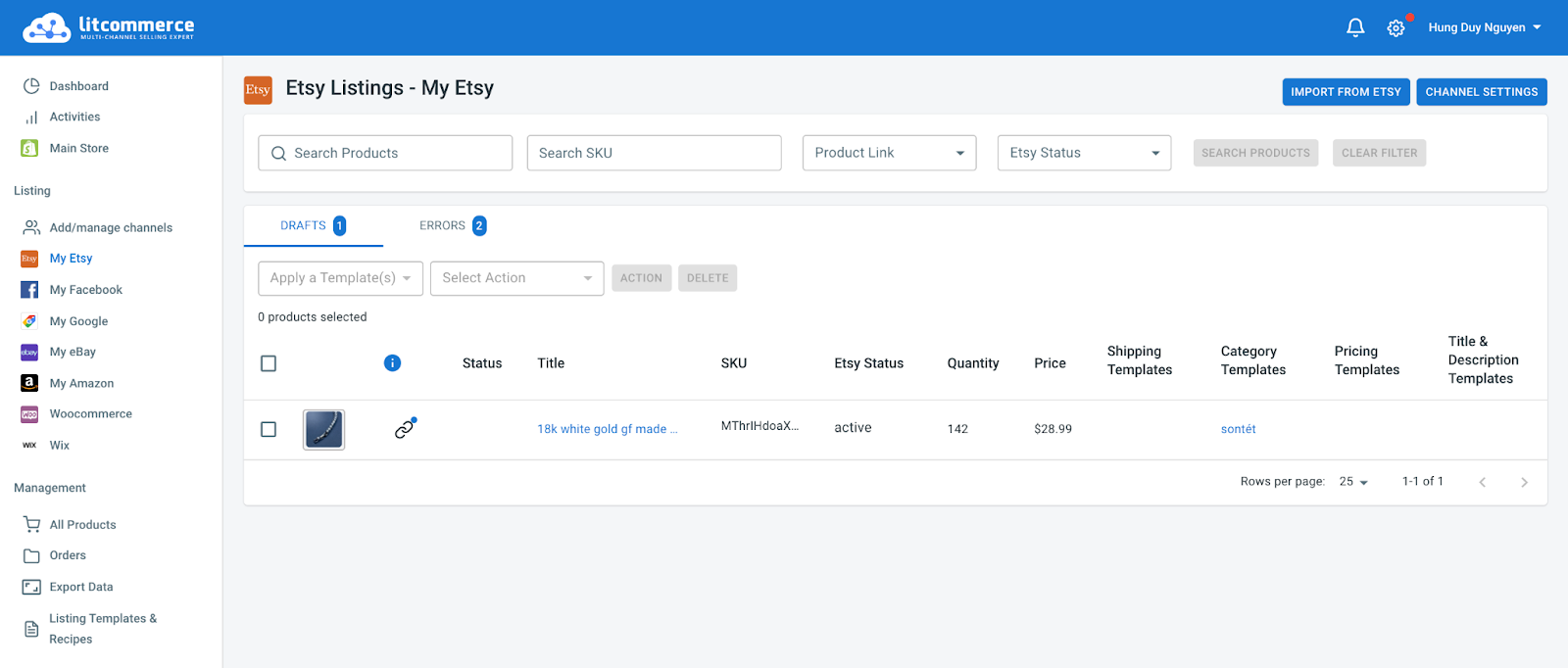Tick the checkbox for the 18k white gold row
This screenshot has width=1568, height=668.
269,429
